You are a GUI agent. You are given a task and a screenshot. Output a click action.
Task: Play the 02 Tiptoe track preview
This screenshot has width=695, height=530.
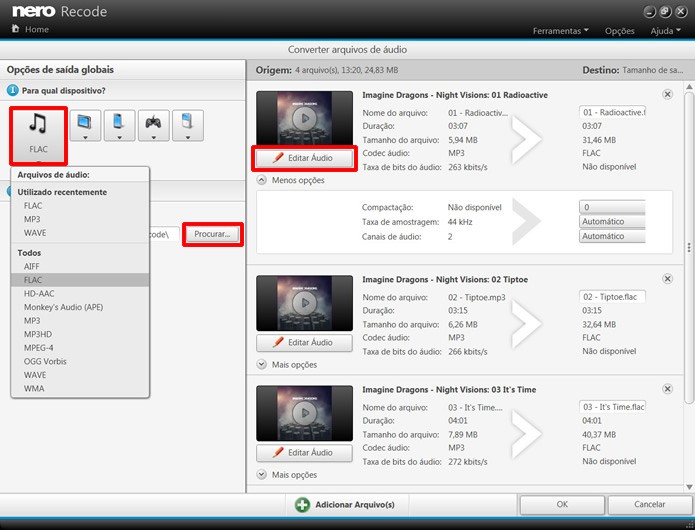(x=305, y=303)
